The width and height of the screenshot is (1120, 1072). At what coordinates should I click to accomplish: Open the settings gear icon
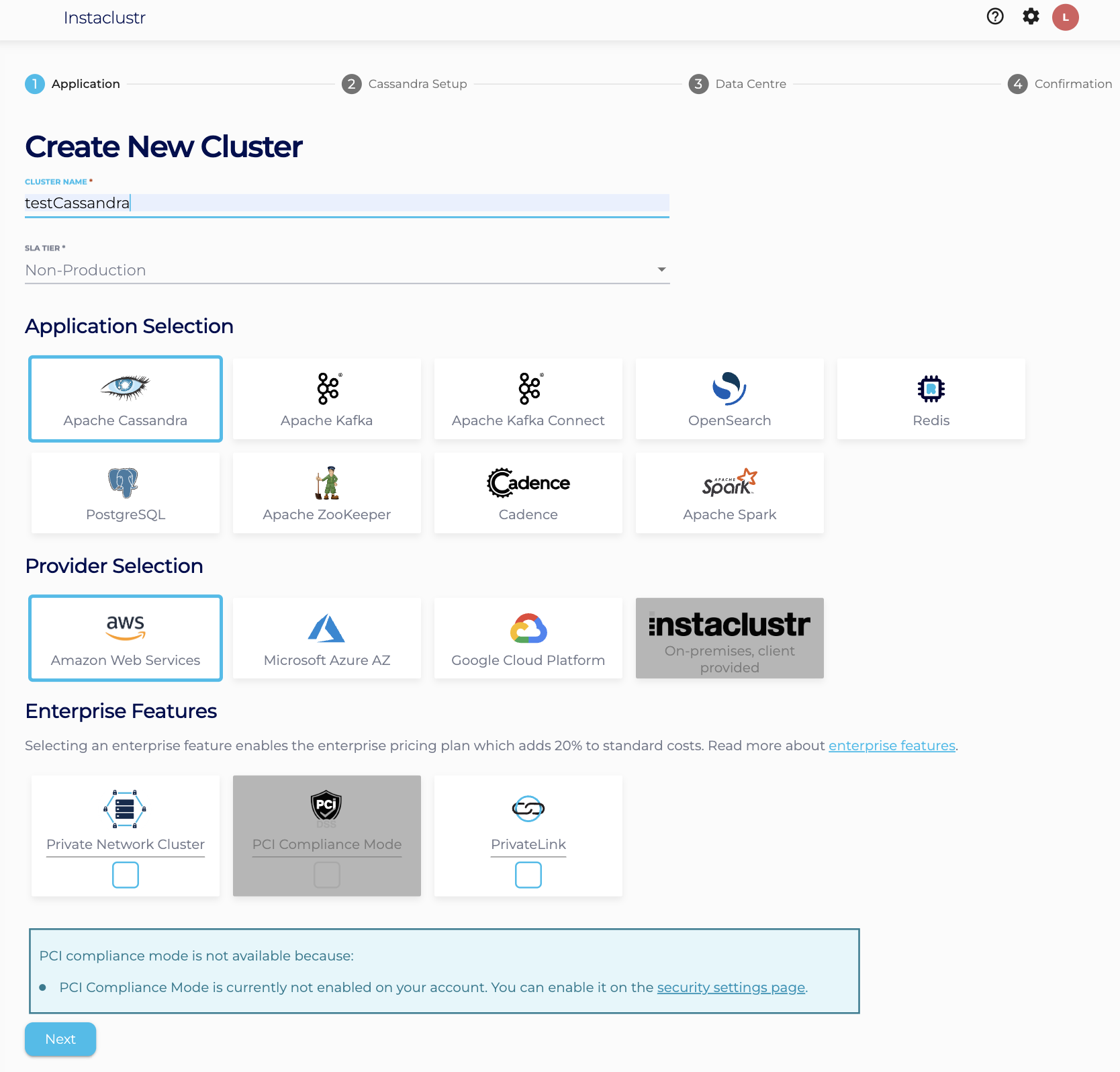pyautogui.click(x=1031, y=17)
